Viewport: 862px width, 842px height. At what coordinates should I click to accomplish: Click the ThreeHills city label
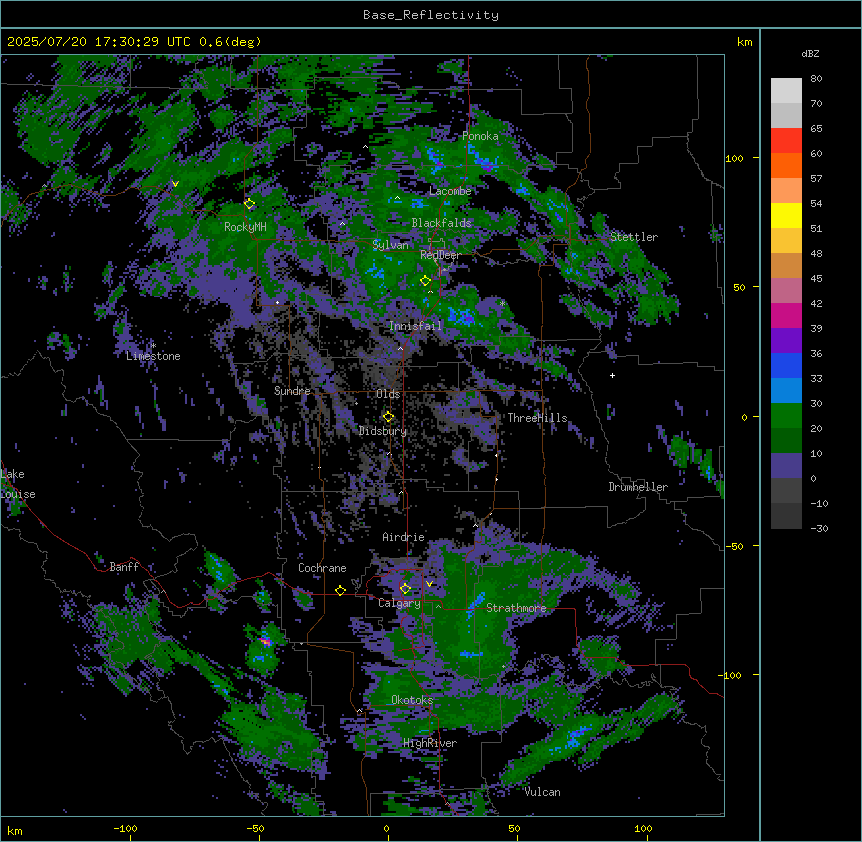pyautogui.click(x=537, y=418)
